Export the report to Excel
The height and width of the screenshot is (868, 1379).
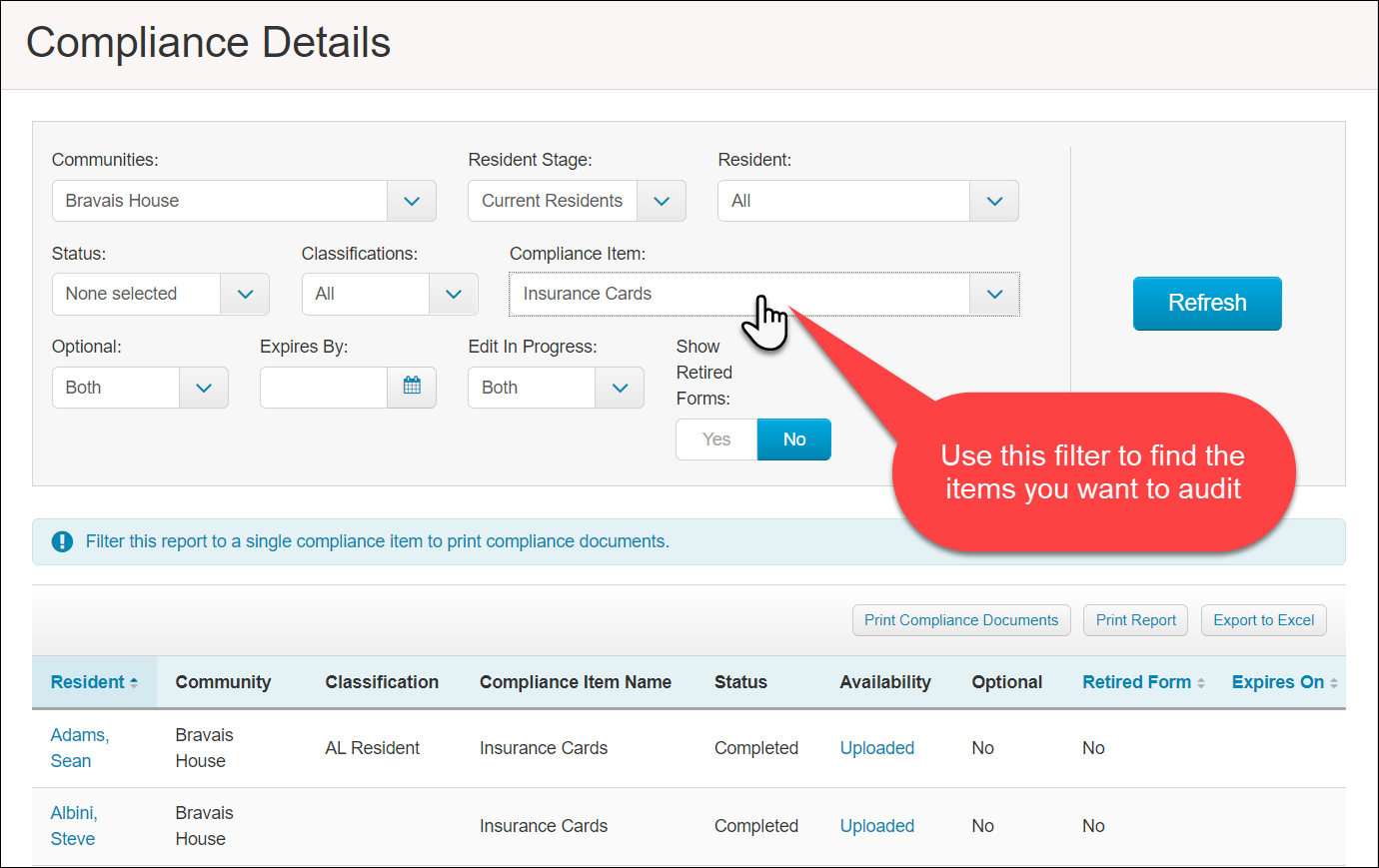1263,620
